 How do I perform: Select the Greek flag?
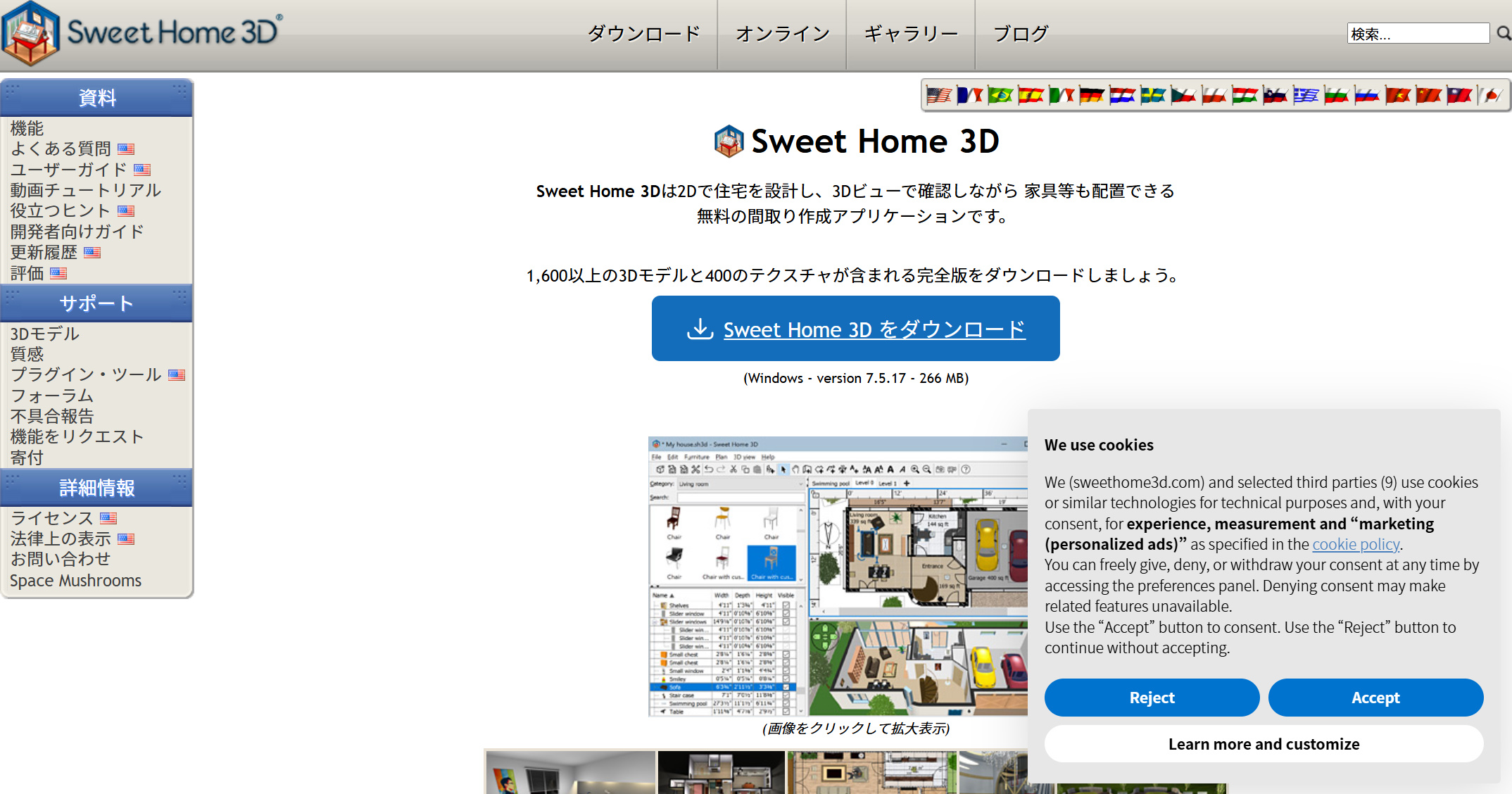pos(1306,95)
